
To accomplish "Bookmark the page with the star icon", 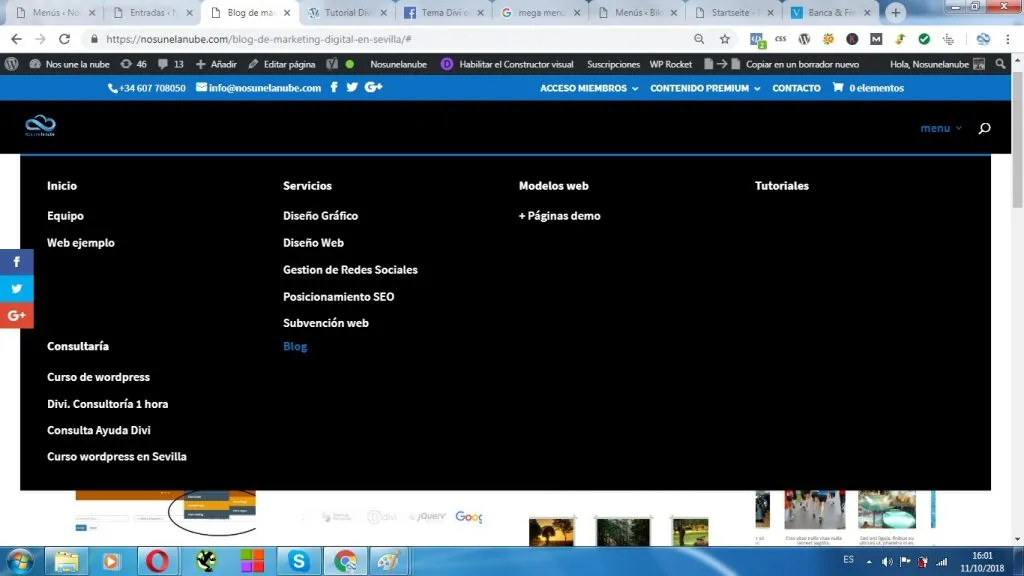I will click(723, 40).
